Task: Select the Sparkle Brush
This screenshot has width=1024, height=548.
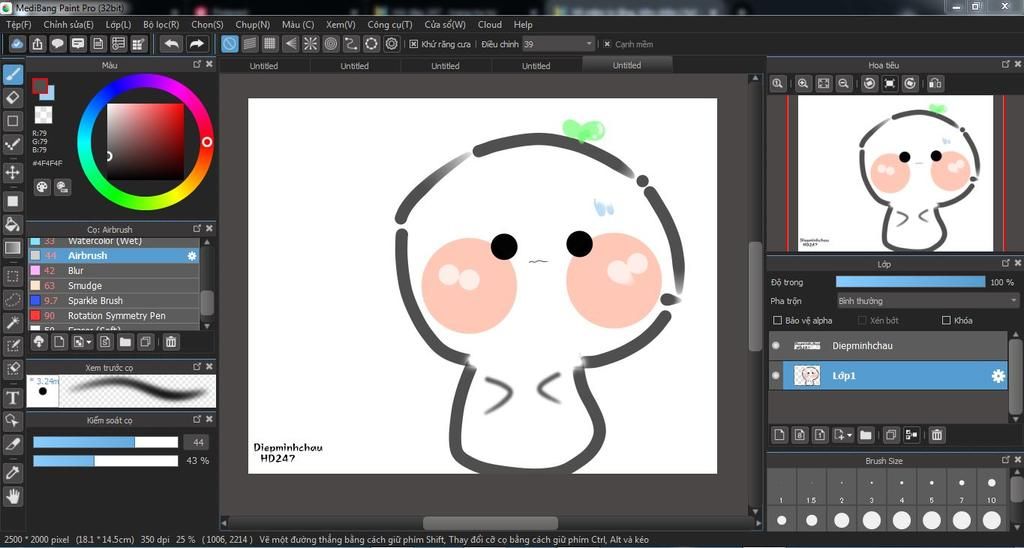Action: (x=114, y=300)
